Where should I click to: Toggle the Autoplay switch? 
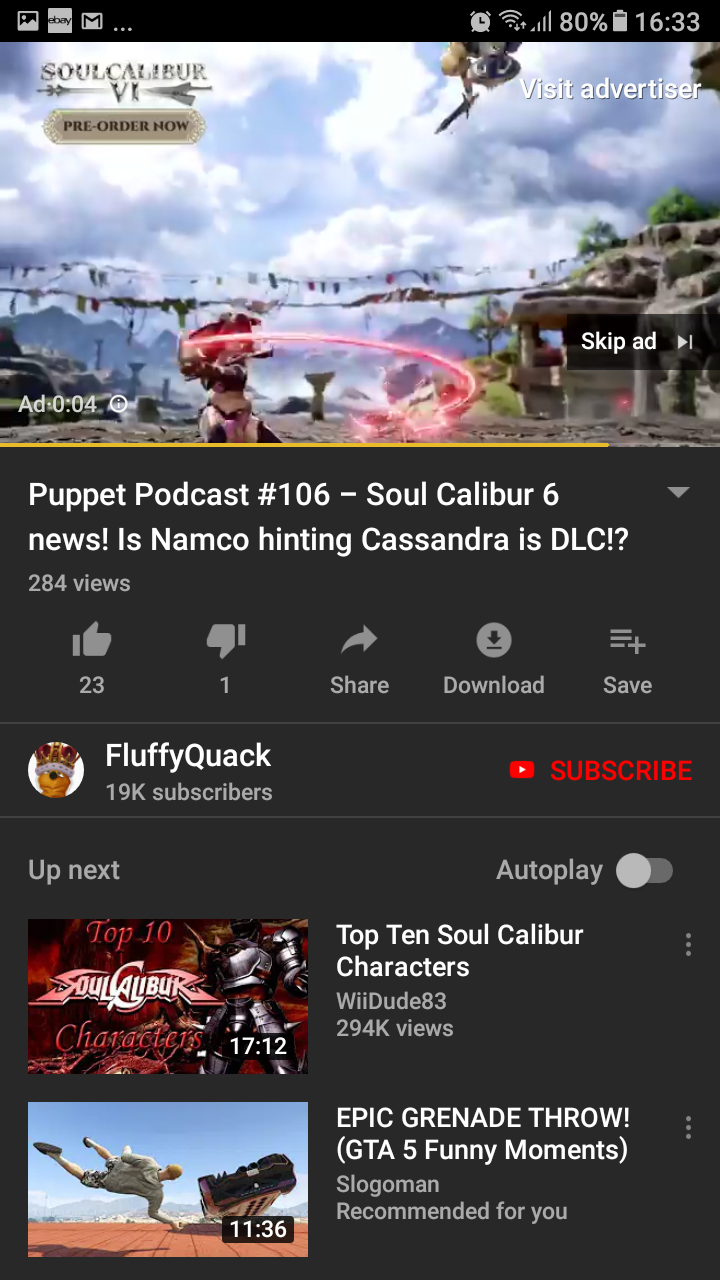click(644, 871)
